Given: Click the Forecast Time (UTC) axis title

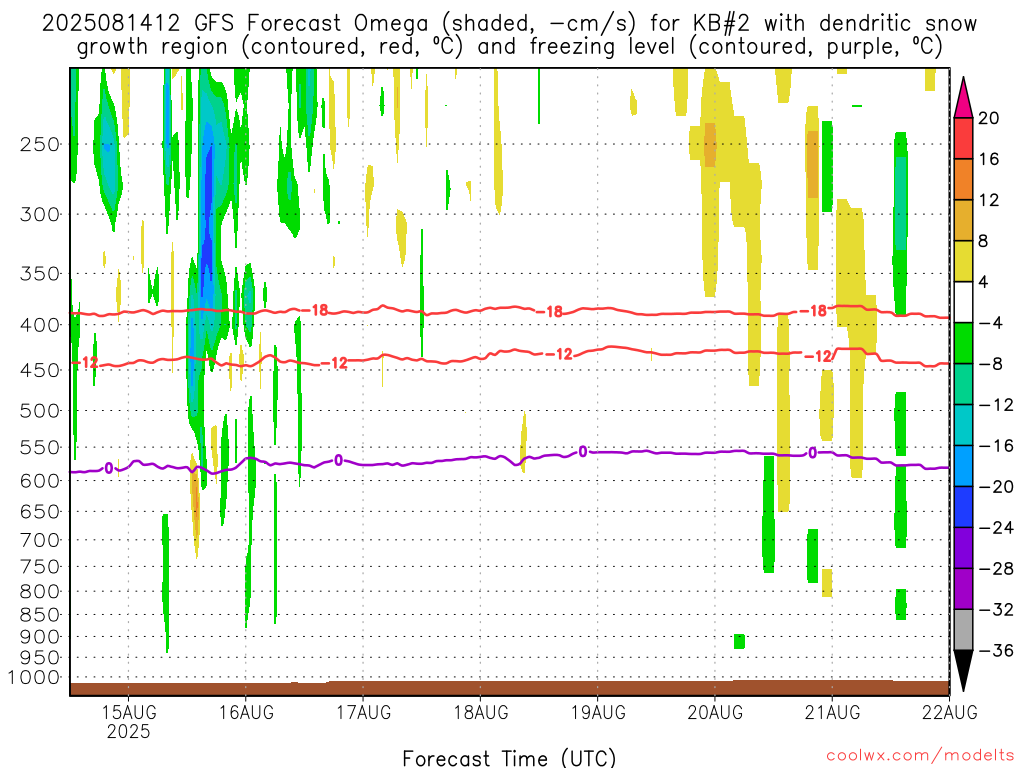Looking at the screenshot, I should coord(509,758).
